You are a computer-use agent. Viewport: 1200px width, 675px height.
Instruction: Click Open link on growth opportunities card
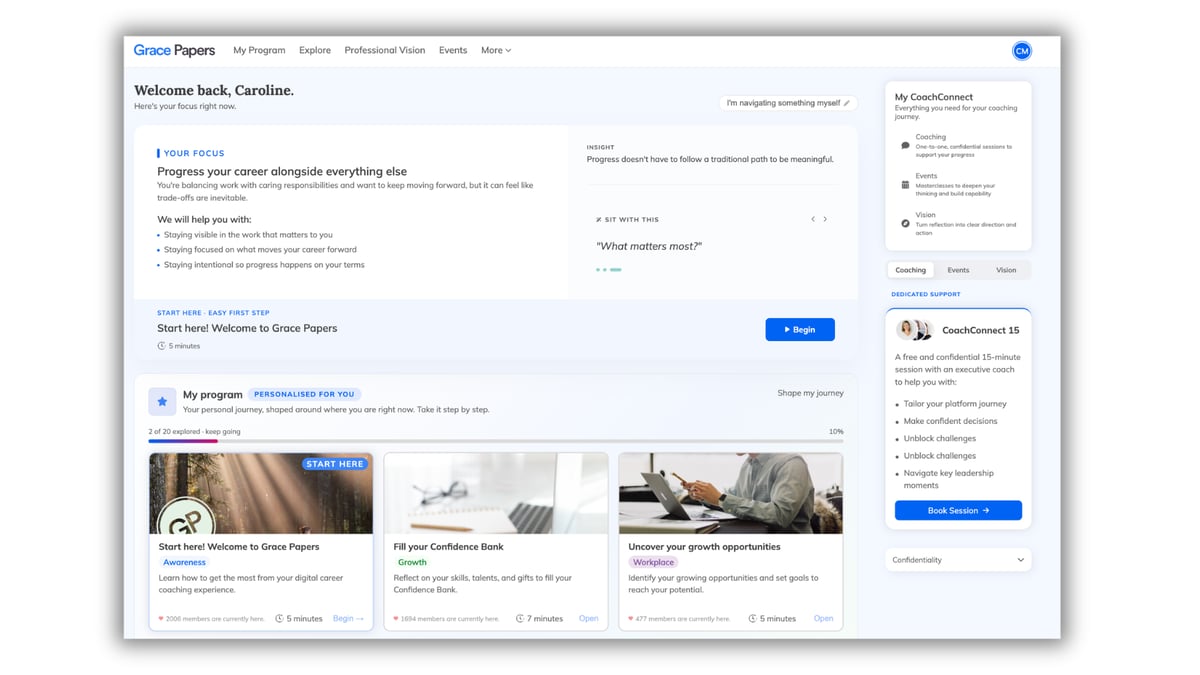pos(823,619)
